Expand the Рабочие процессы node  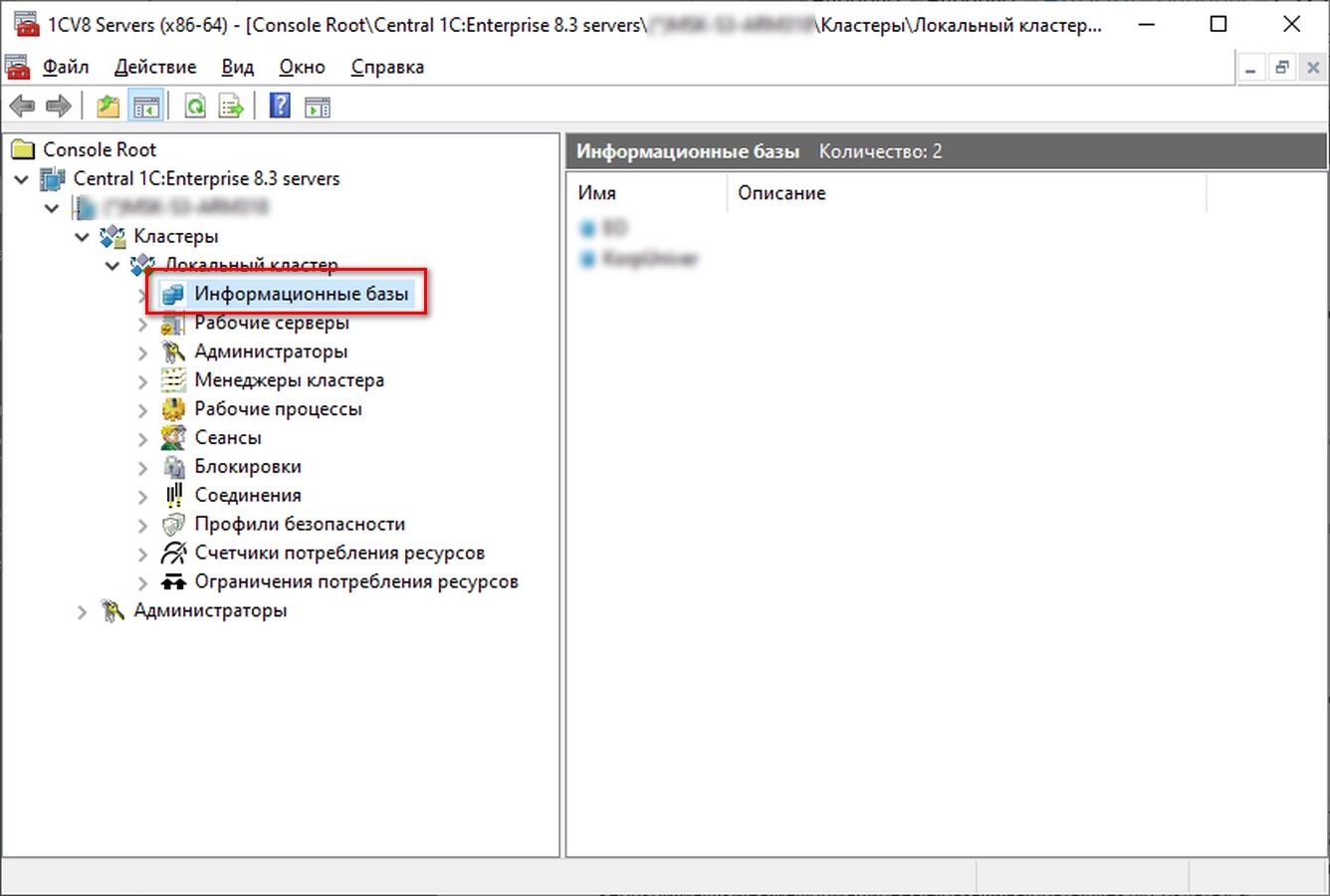click(x=142, y=411)
